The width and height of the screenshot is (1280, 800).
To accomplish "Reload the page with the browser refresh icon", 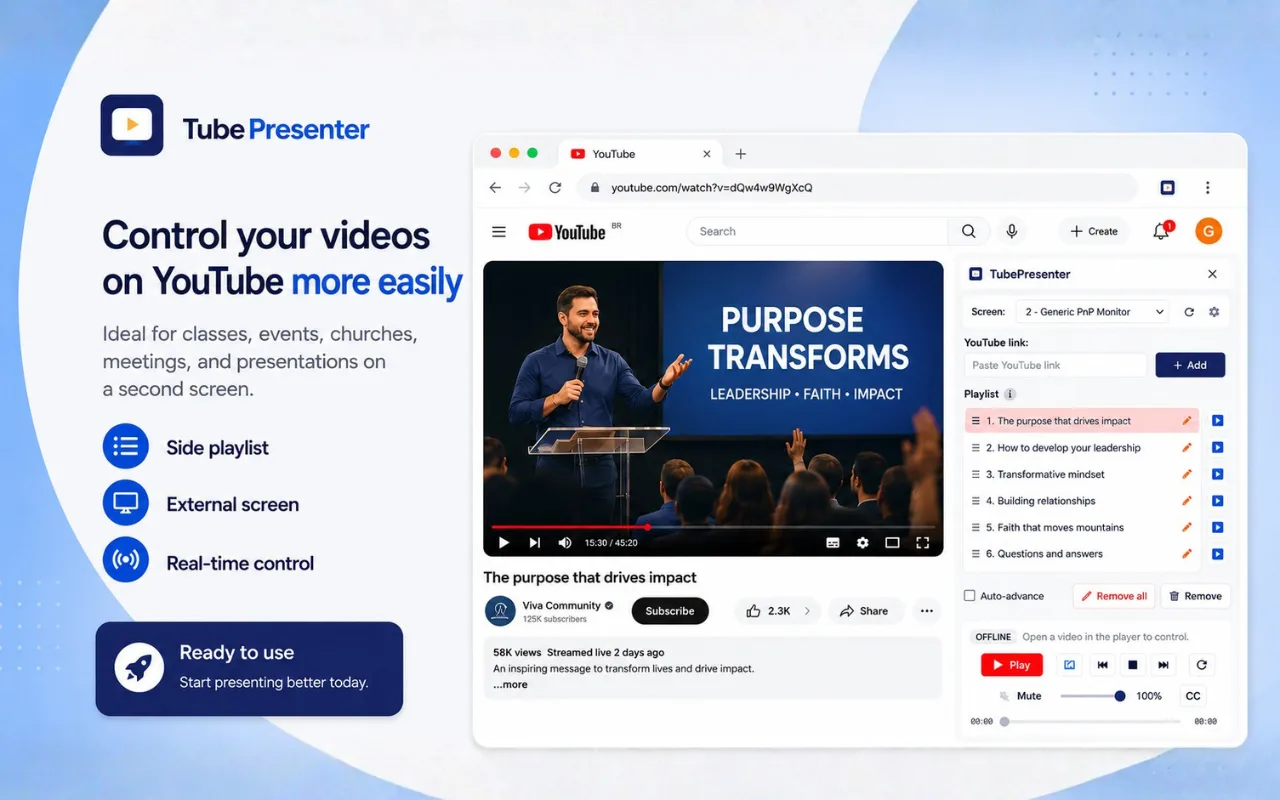I will tap(555, 187).
